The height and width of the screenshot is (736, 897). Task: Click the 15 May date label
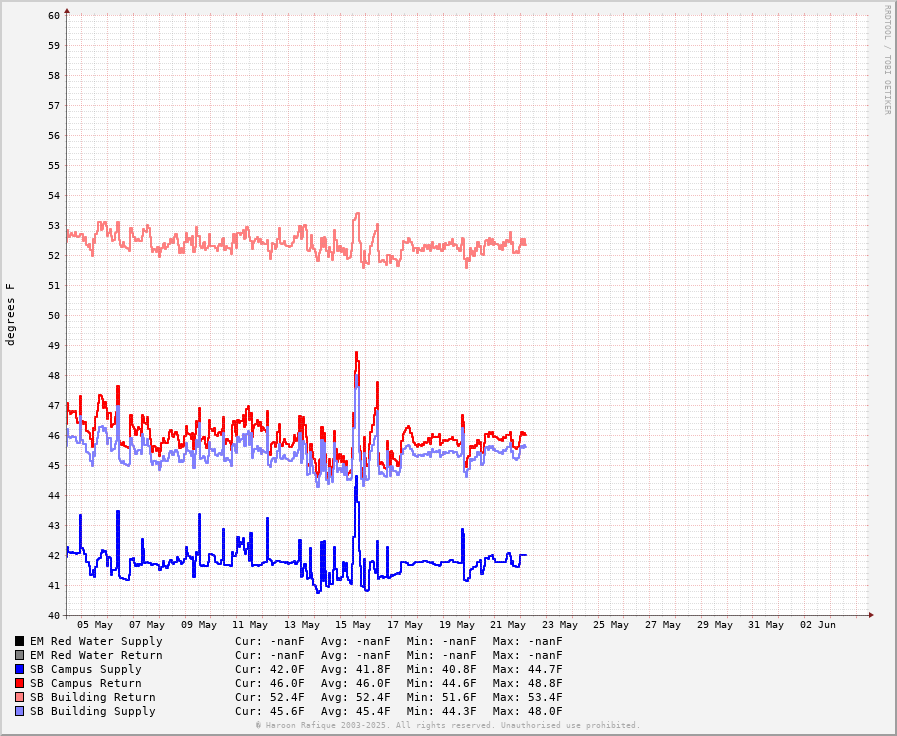tap(353, 625)
